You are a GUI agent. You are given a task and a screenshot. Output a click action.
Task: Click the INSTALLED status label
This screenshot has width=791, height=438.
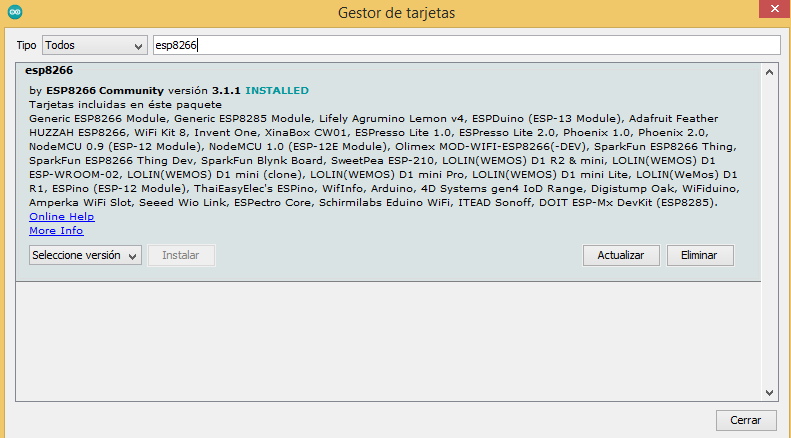pyautogui.click(x=277, y=91)
